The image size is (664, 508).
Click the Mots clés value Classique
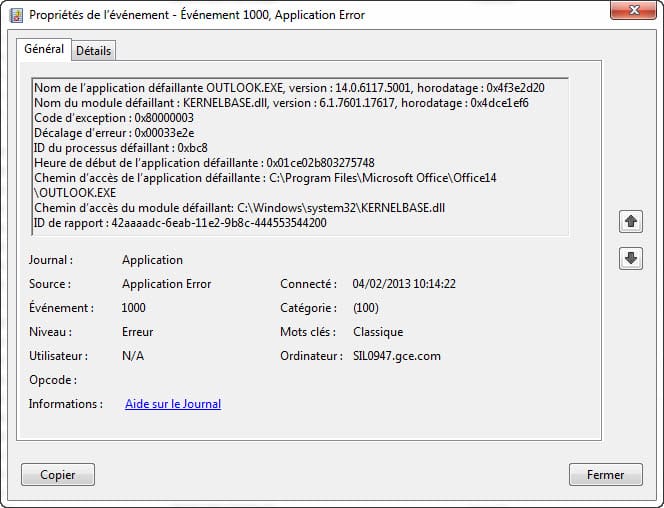378,332
